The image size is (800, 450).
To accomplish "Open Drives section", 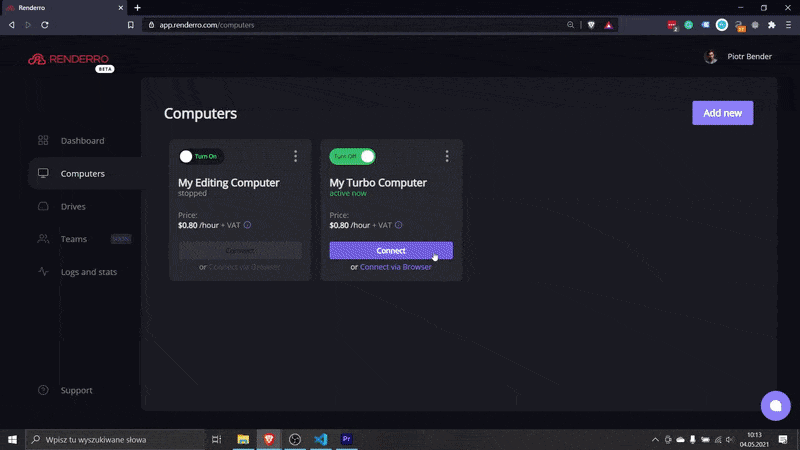I will pos(73,207).
